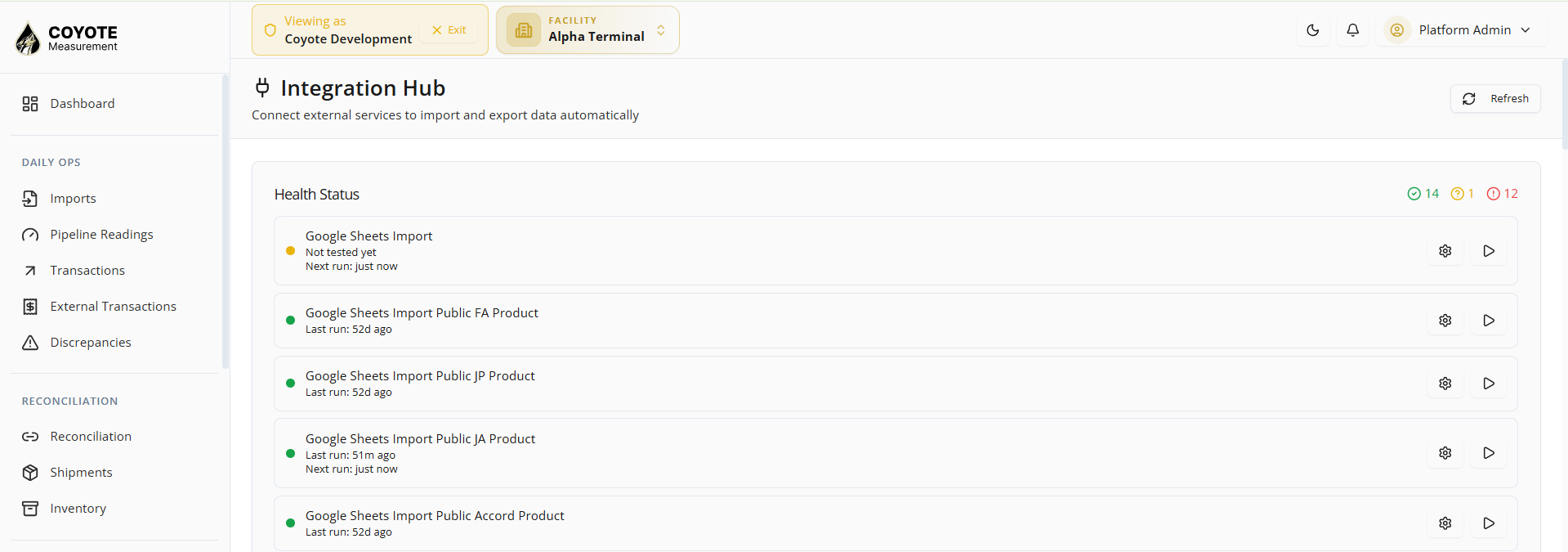The width and height of the screenshot is (1568, 552).
Task: Run the Public JA Product import
Action: [x=1489, y=453]
